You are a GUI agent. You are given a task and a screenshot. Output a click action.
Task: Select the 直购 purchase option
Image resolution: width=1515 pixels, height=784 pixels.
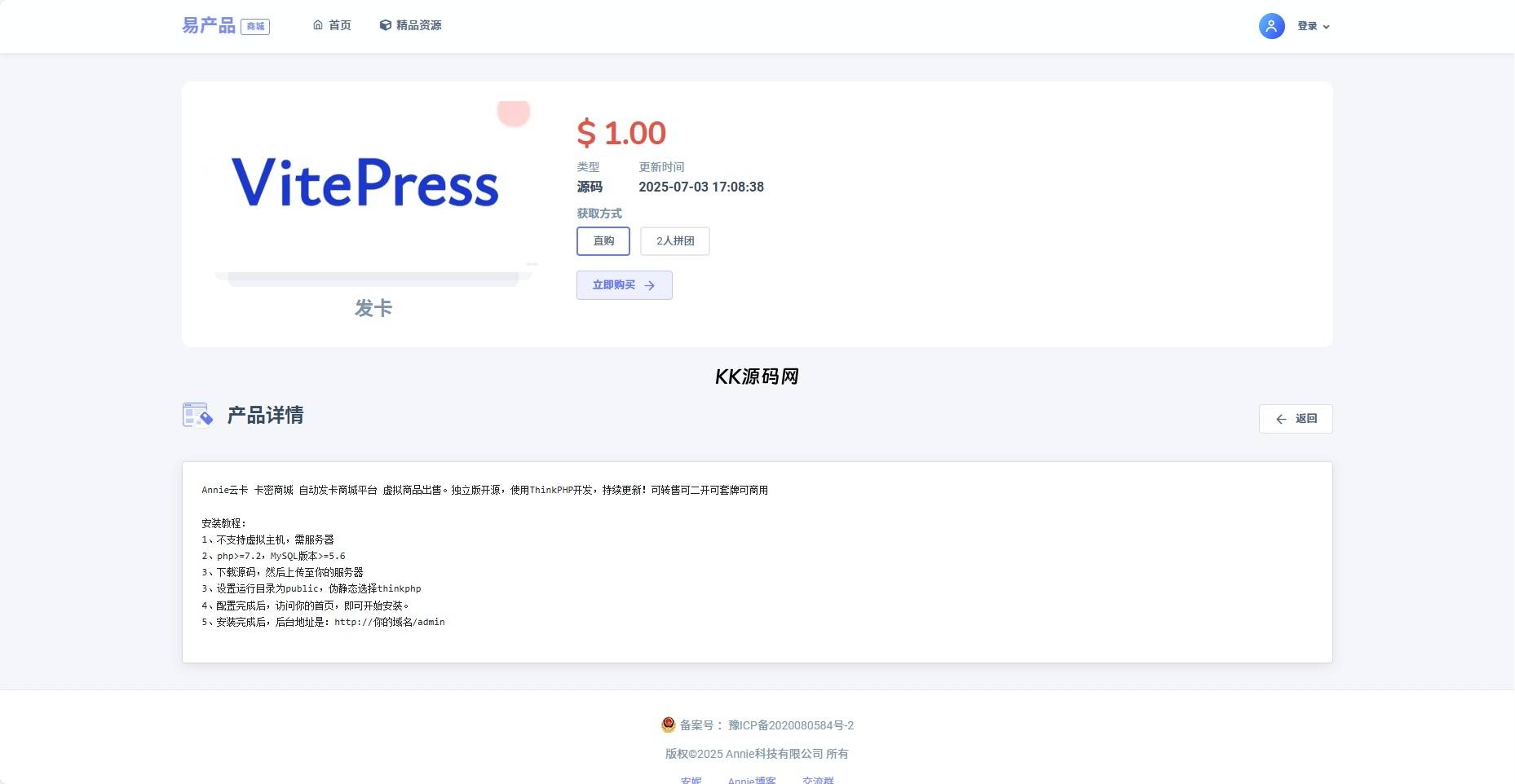[x=603, y=241]
